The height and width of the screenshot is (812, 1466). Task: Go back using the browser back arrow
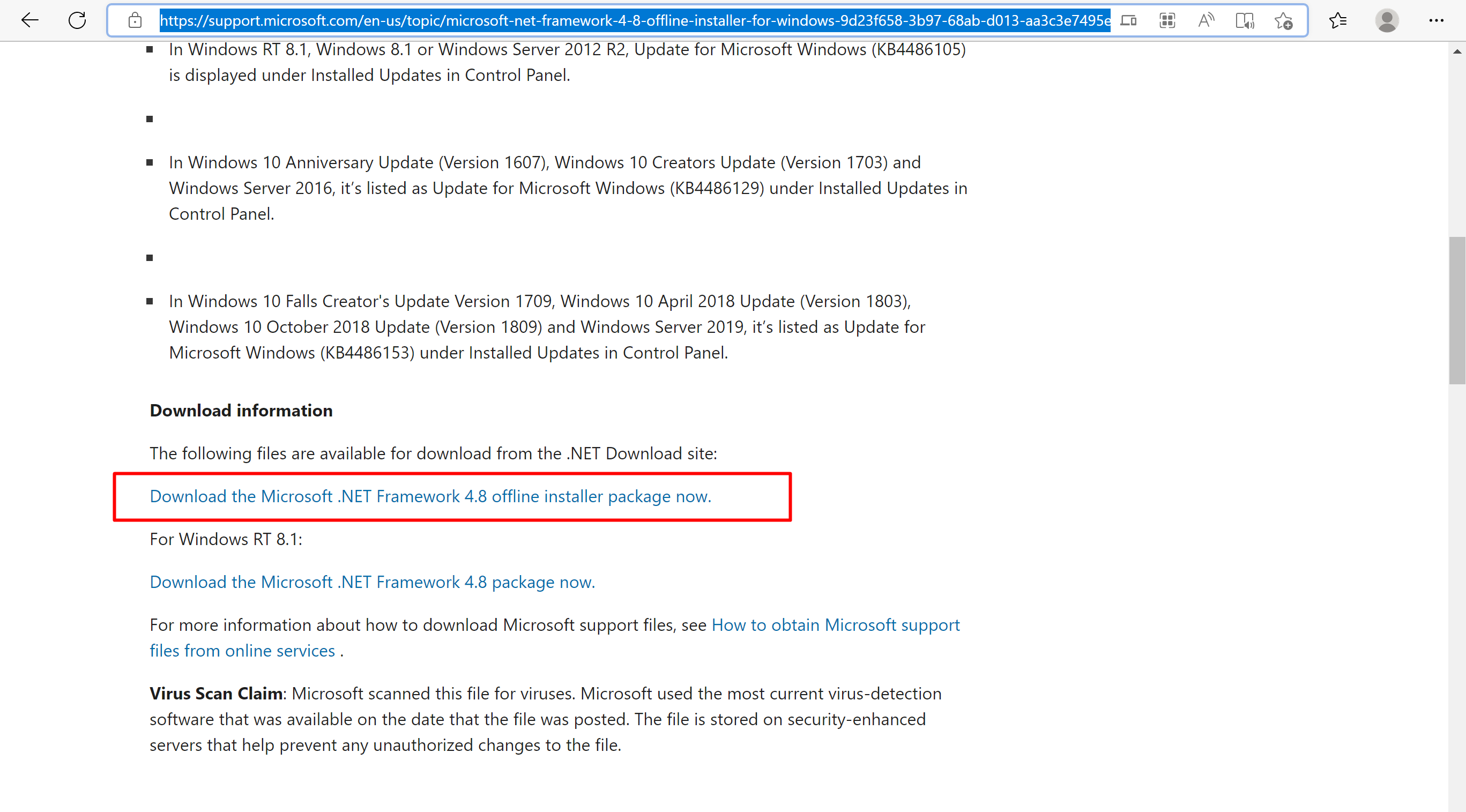(x=29, y=20)
